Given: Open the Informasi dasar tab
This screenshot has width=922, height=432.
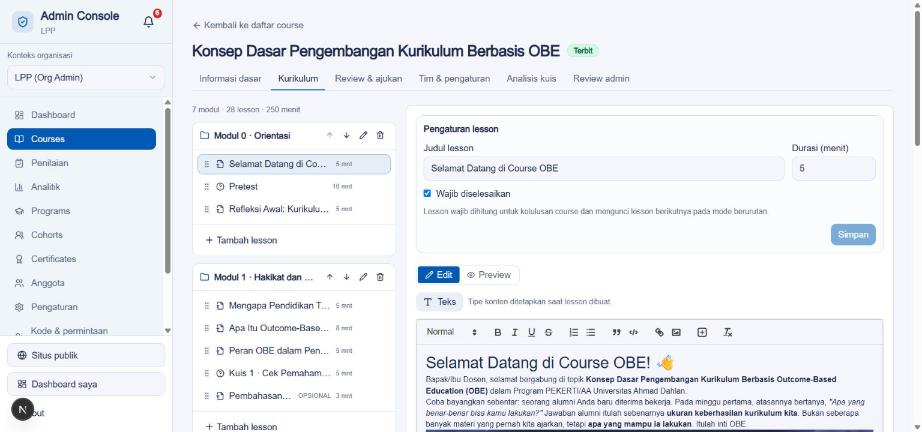Looking at the screenshot, I should click(230, 78).
